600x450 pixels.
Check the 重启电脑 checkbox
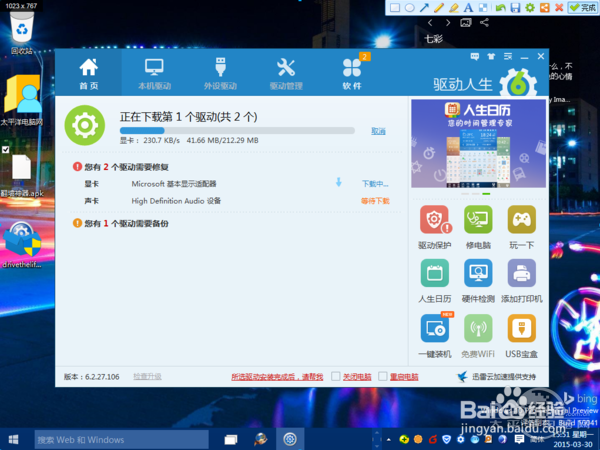pos(383,377)
